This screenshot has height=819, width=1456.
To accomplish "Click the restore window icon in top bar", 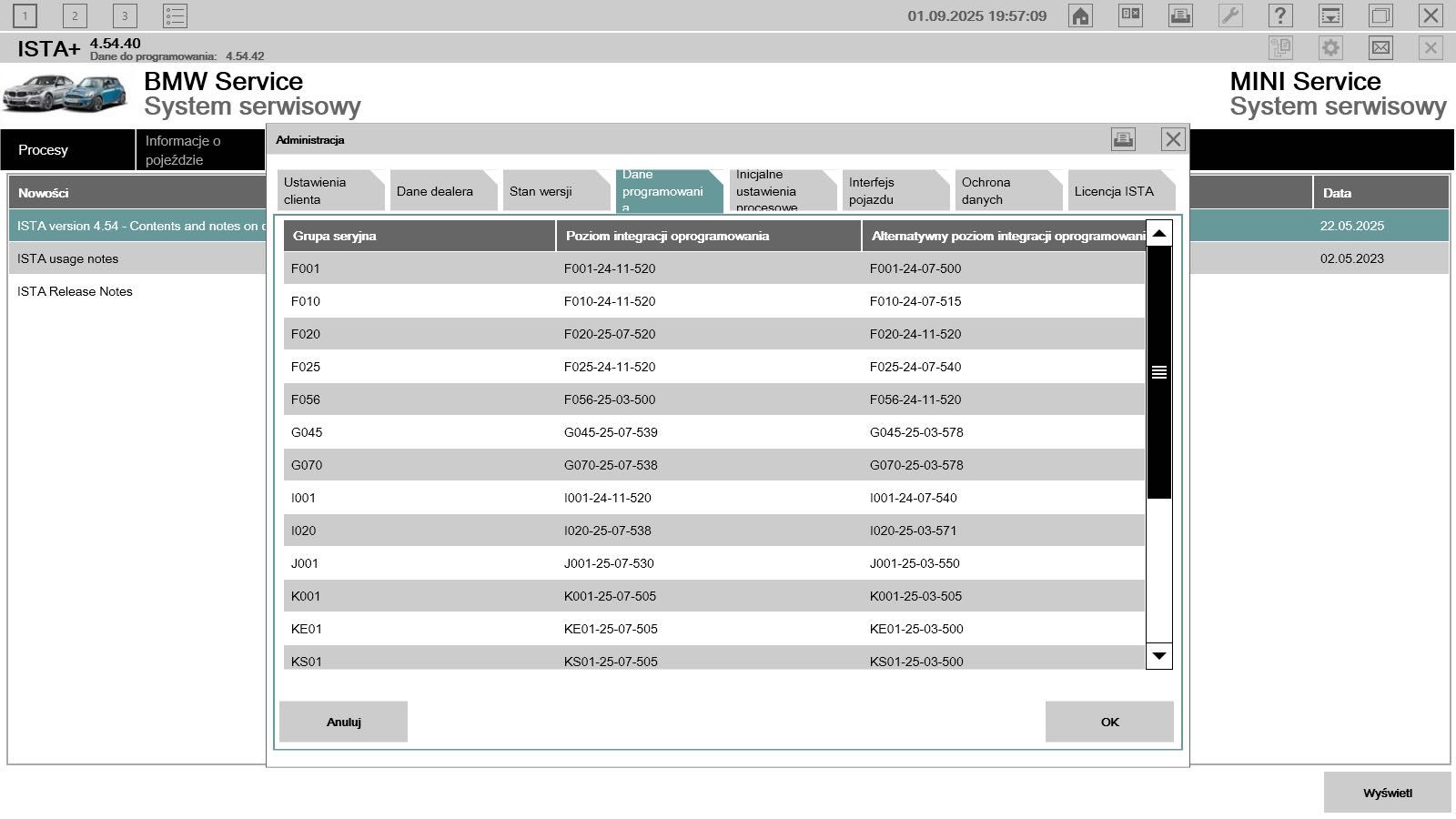I will 1380,15.
